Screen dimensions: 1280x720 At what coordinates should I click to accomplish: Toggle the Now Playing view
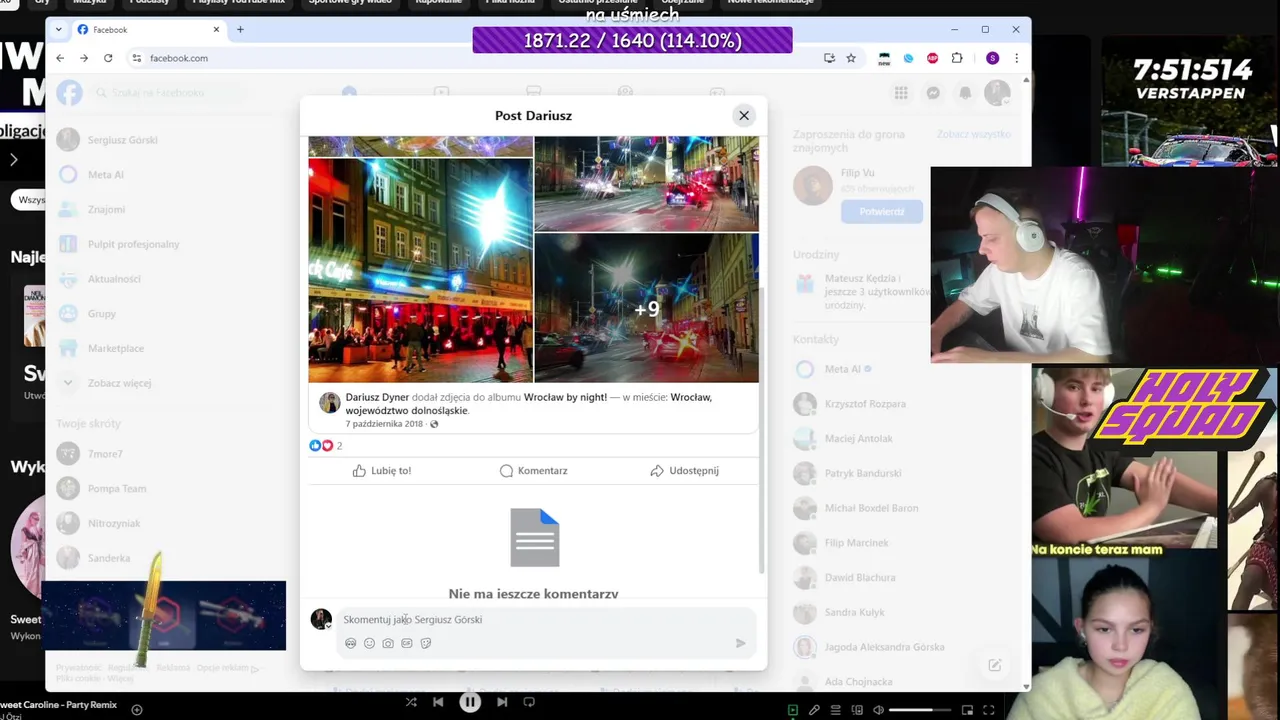tap(793, 710)
